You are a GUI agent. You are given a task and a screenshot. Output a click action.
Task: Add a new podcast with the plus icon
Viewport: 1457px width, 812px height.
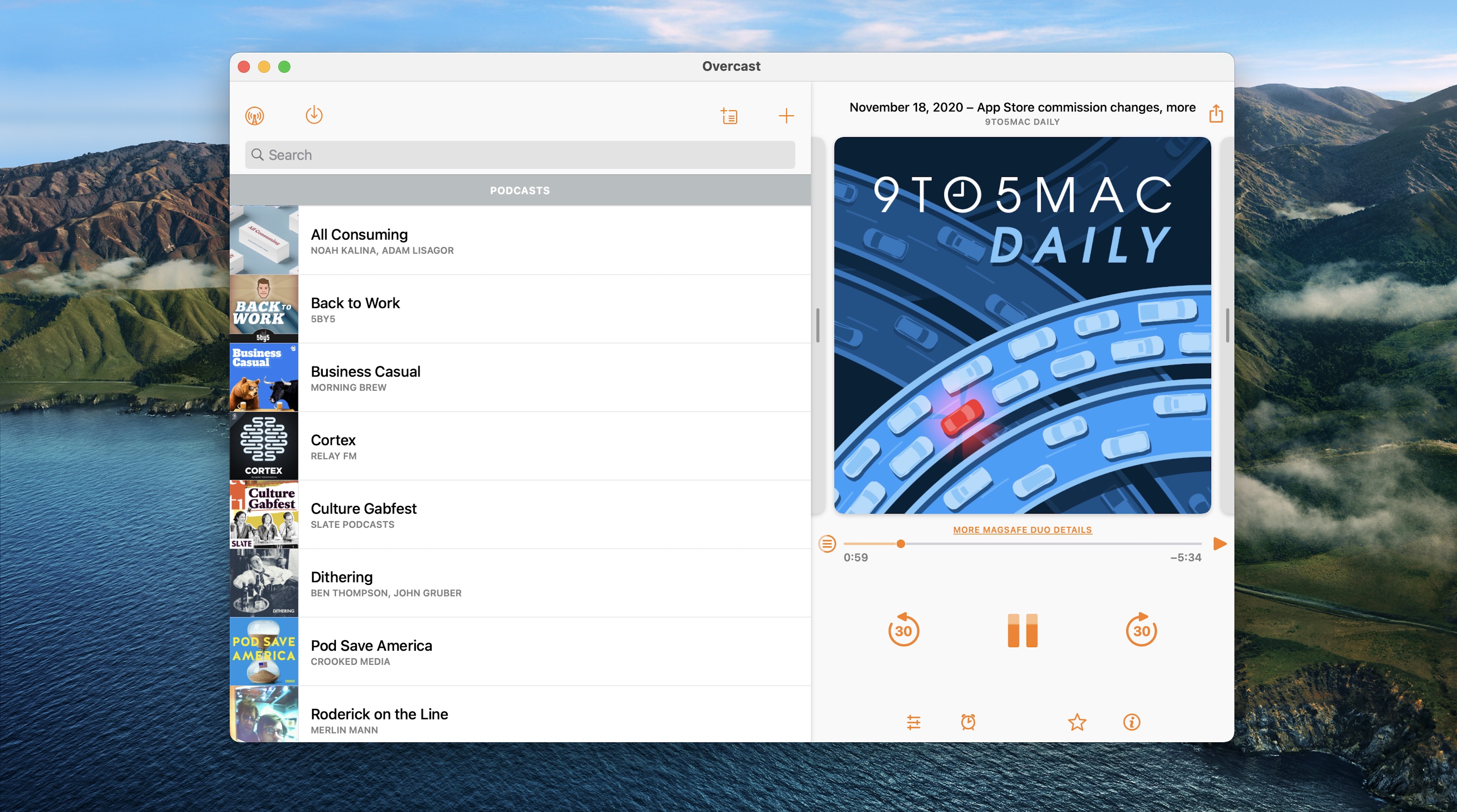(787, 115)
